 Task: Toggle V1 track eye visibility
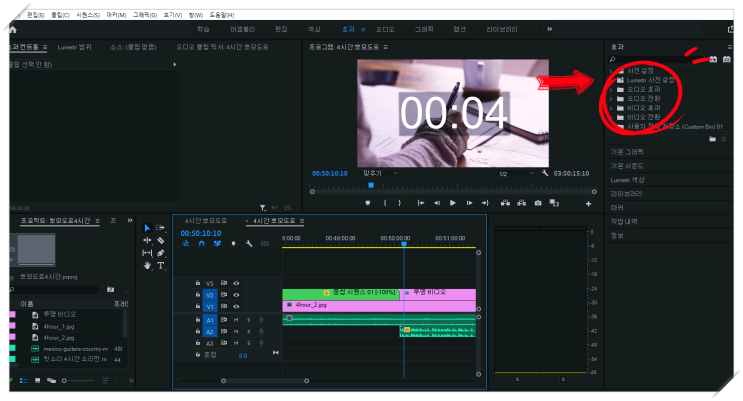pos(236,306)
